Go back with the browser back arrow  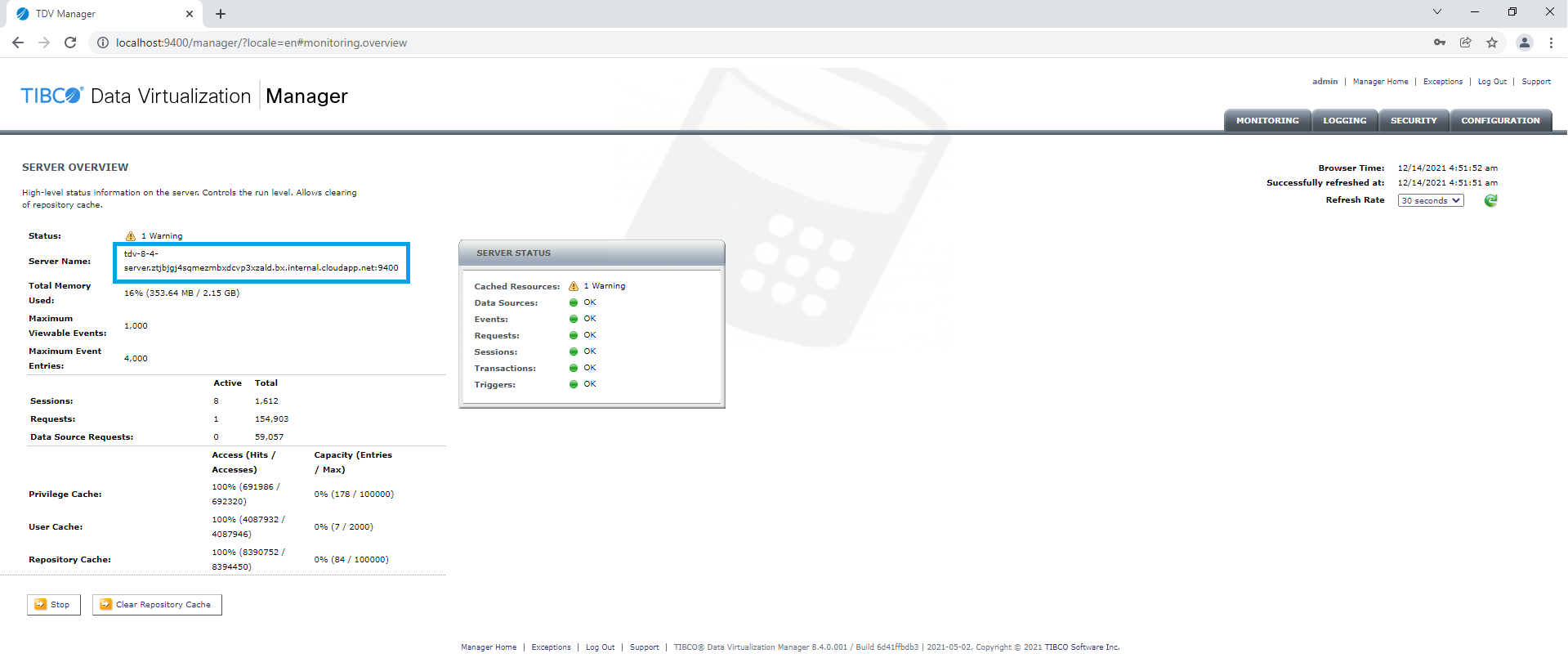18,43
